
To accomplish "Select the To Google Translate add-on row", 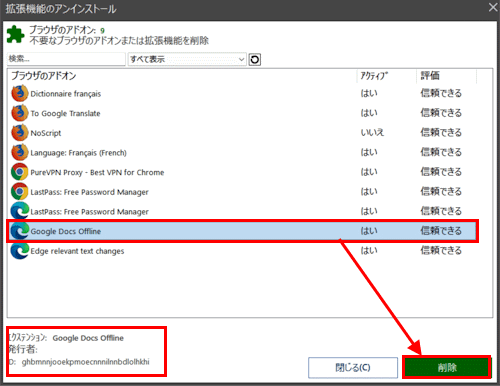I will point(243,113).
